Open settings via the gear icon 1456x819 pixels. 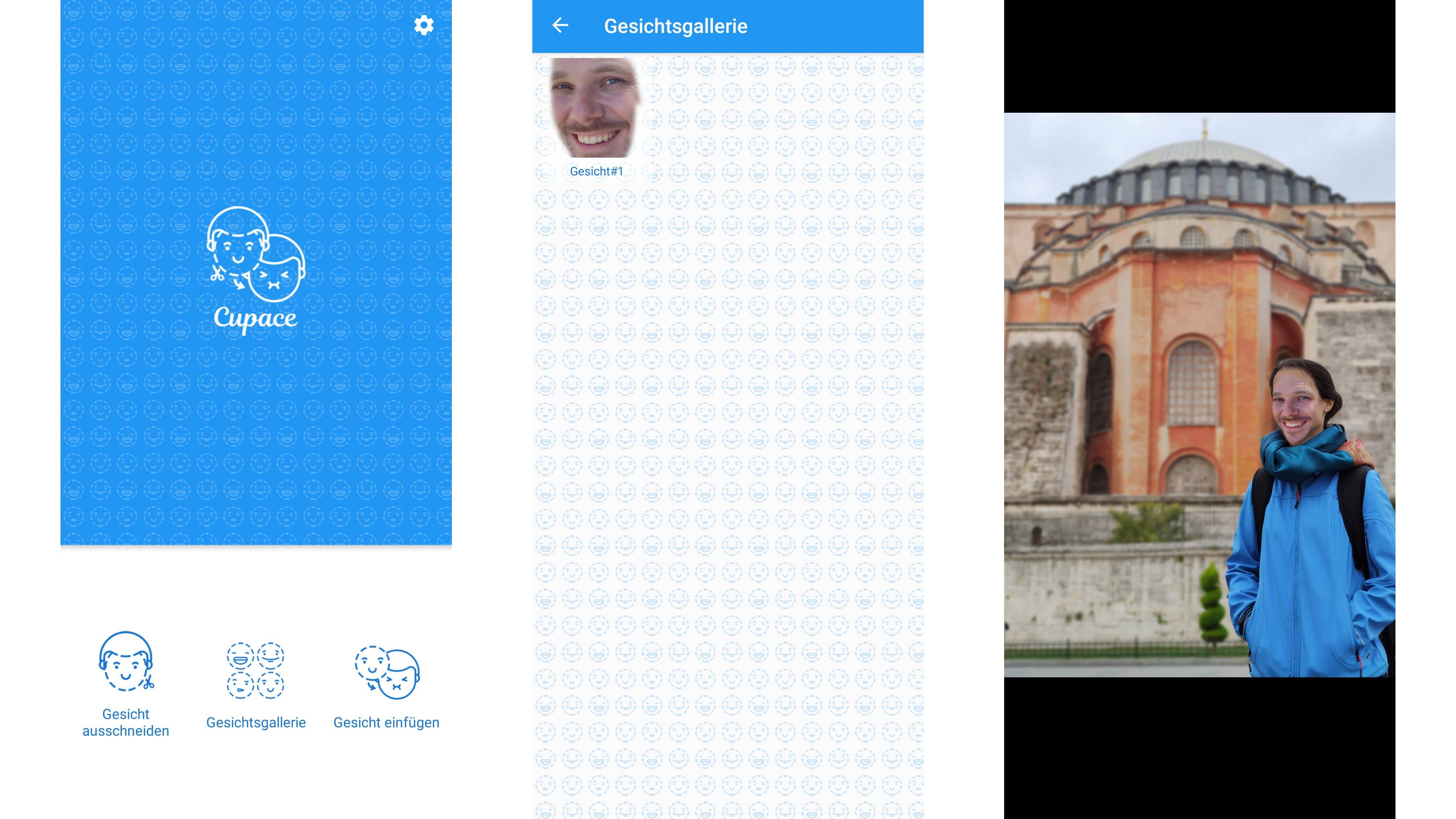click(423, 25)
